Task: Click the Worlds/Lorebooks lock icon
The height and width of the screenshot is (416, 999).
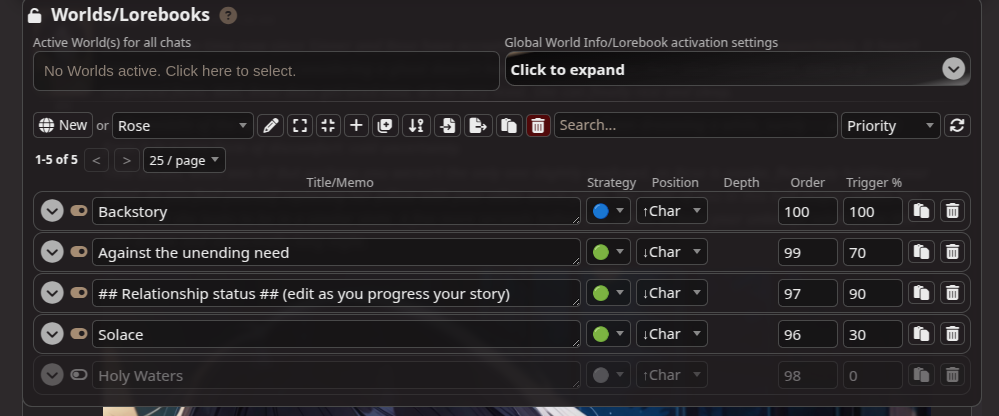Action: point(34,15)
